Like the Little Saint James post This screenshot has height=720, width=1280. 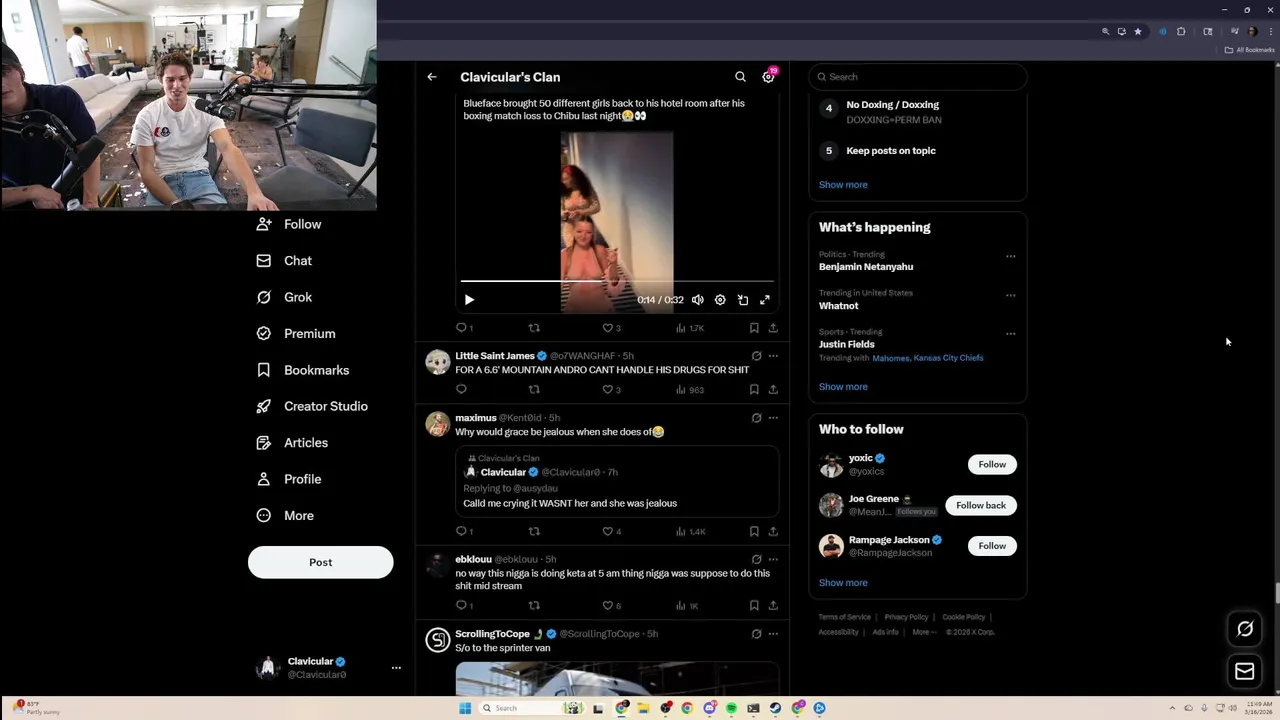coord(611,390)
